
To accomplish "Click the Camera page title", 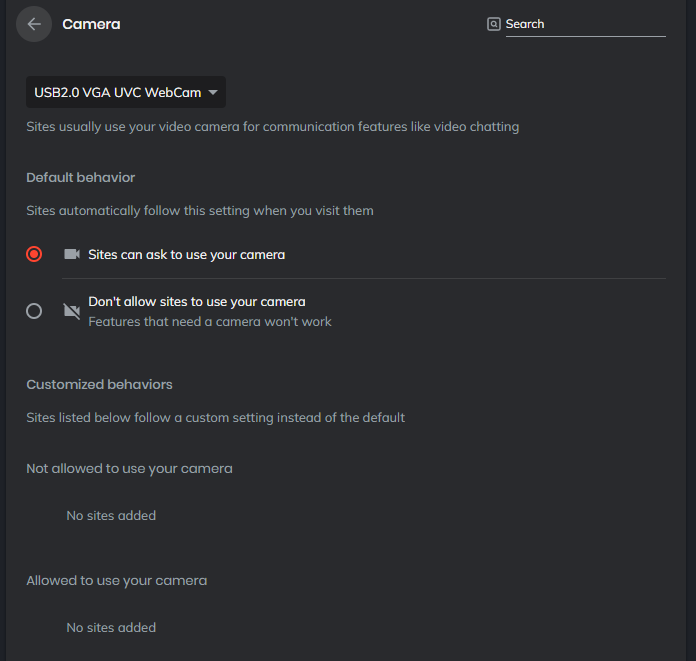I will (x=91, y=24).
